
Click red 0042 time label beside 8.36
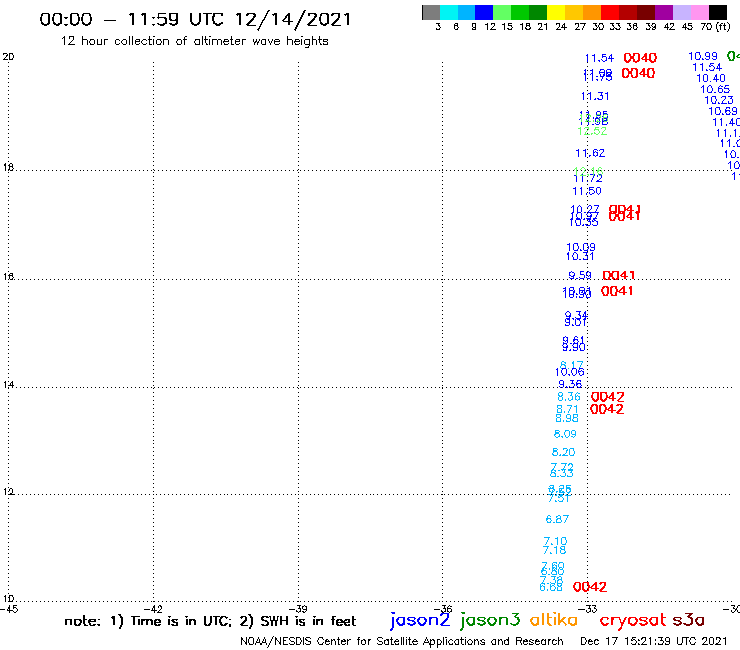point(608,397)
